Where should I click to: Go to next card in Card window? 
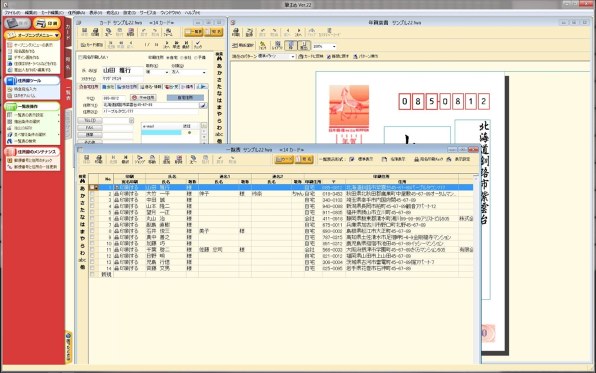(x=166, y=44)
